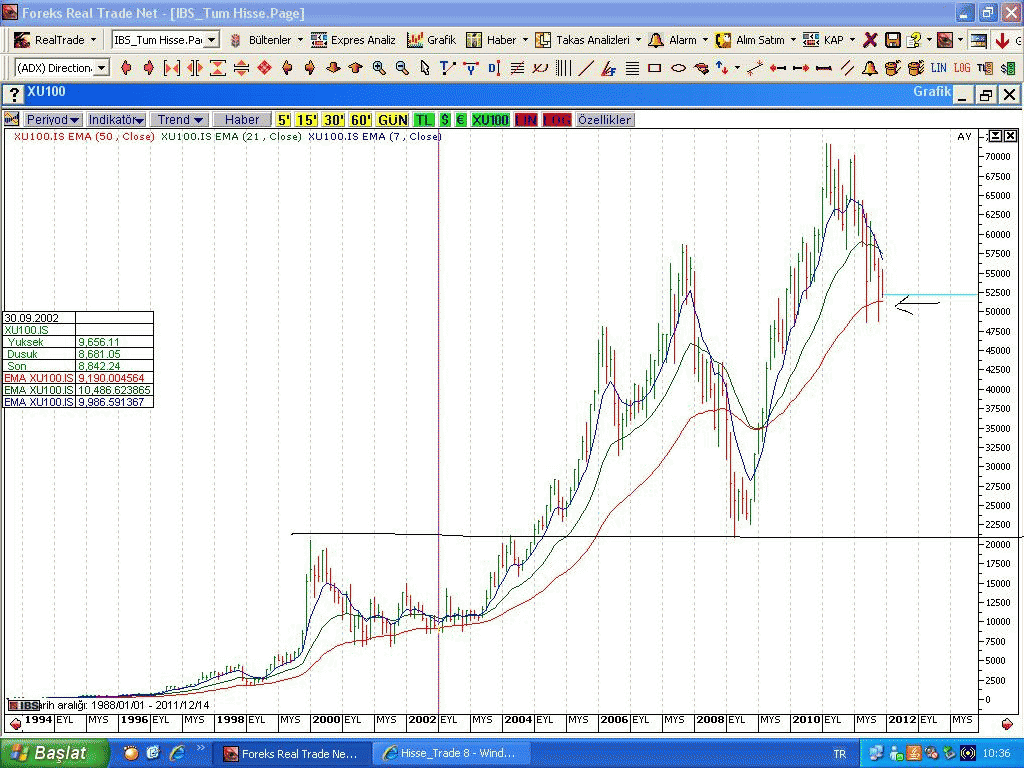
Task: Expand the KAP dropdown
Action: click(852, 40)
